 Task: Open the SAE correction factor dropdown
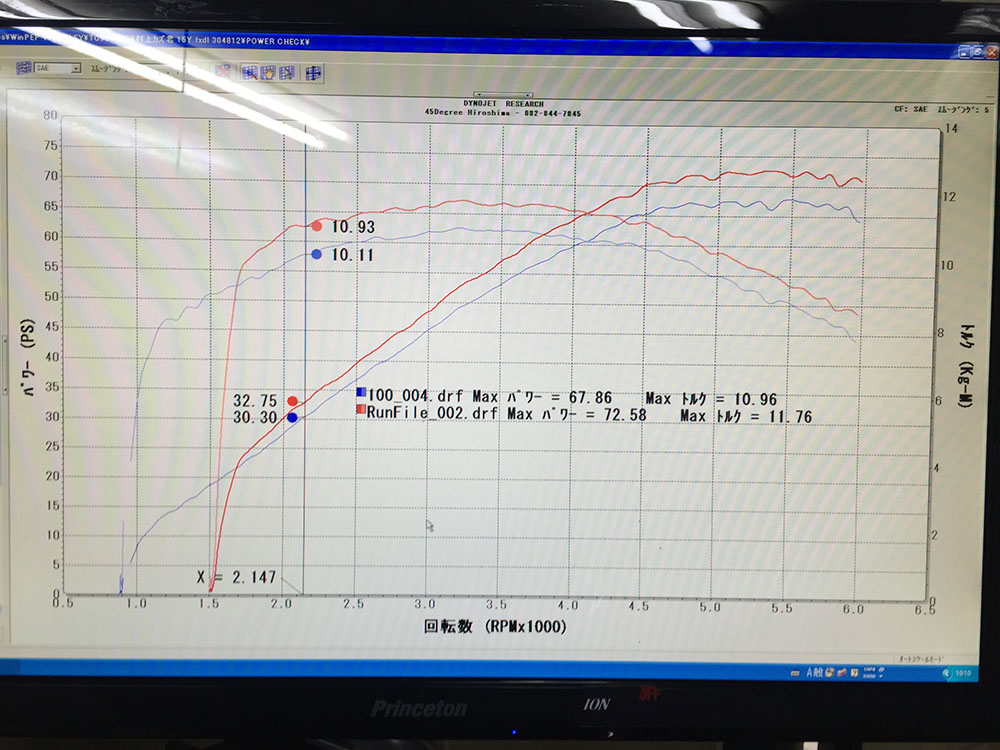pos(75,68)
